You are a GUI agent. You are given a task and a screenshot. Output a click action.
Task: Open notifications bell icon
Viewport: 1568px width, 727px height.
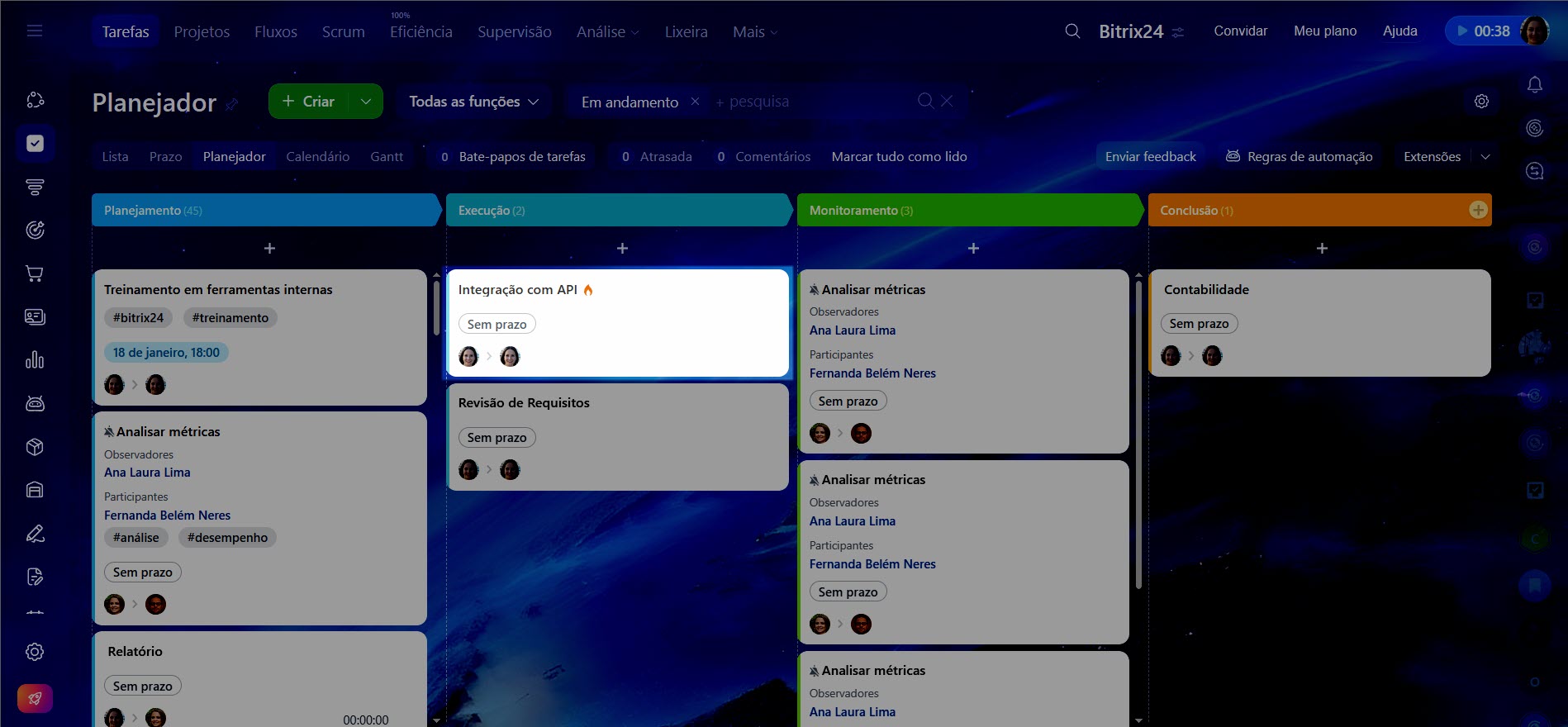pyautogui.click(x=1534, y=84)
